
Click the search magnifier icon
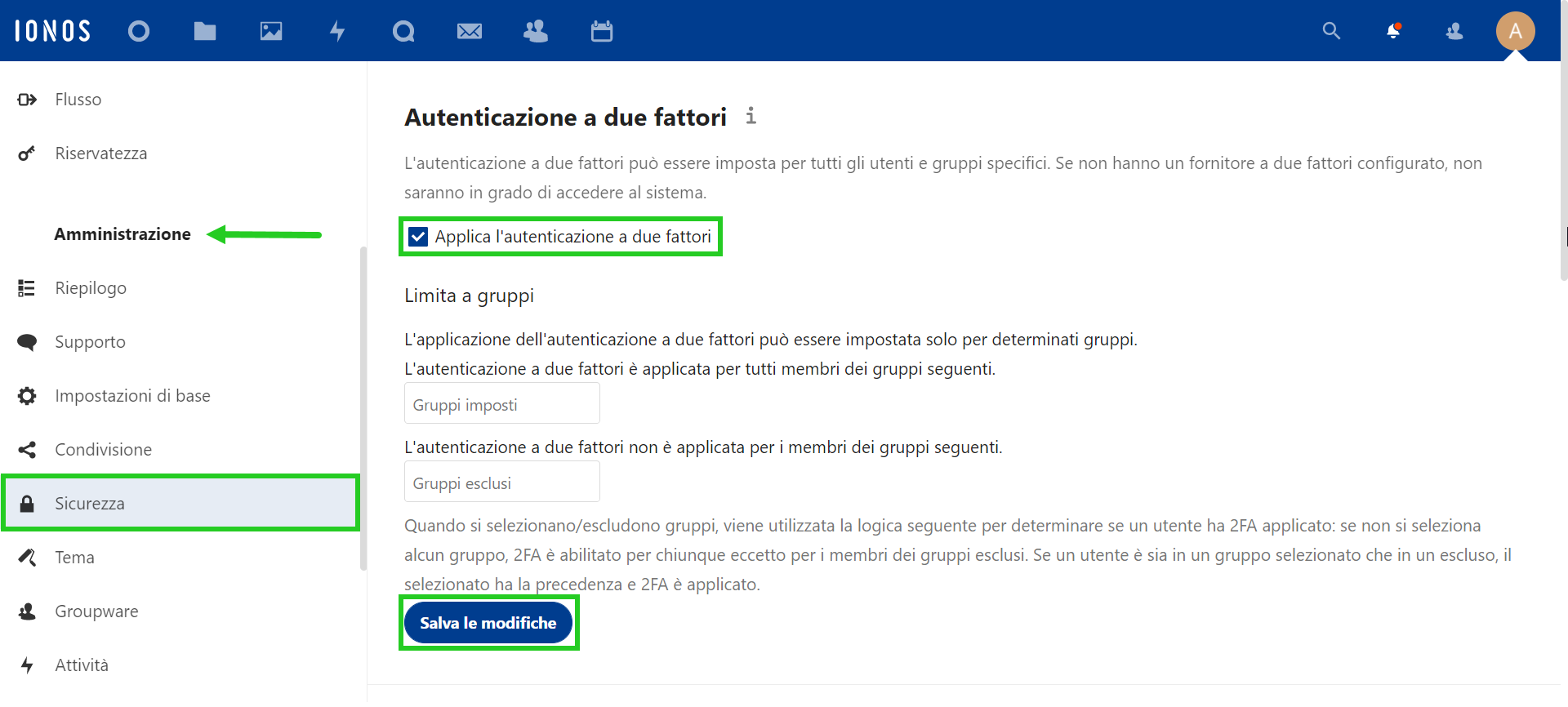1331,31
